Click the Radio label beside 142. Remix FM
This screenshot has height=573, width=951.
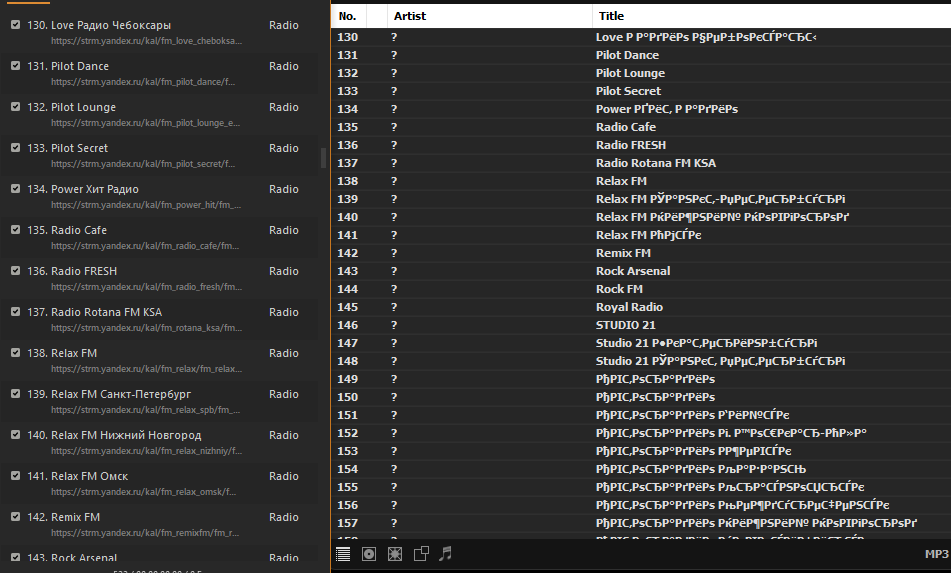(284, 517)
